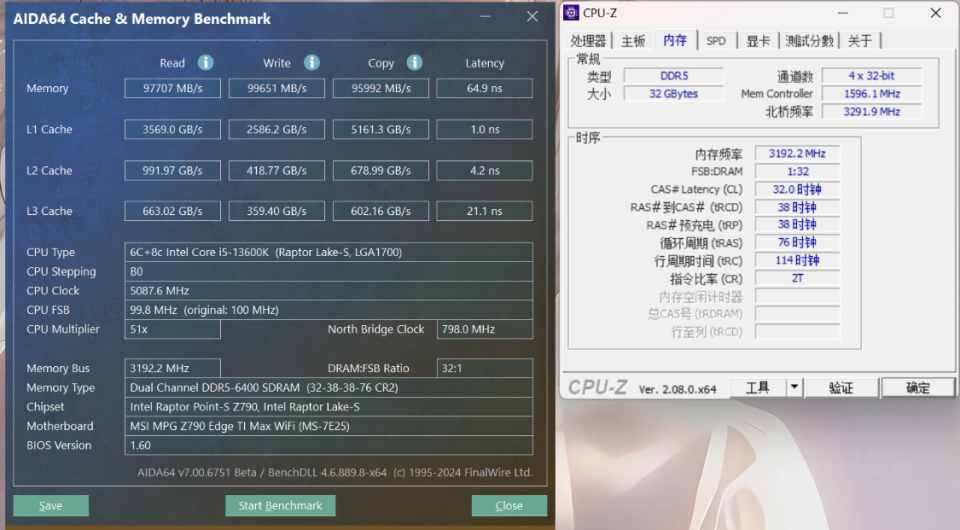The width and height of the screenshot is (960, 530).
Task: Click the 4 x 32-bit channel value
Action: (871, 76)
